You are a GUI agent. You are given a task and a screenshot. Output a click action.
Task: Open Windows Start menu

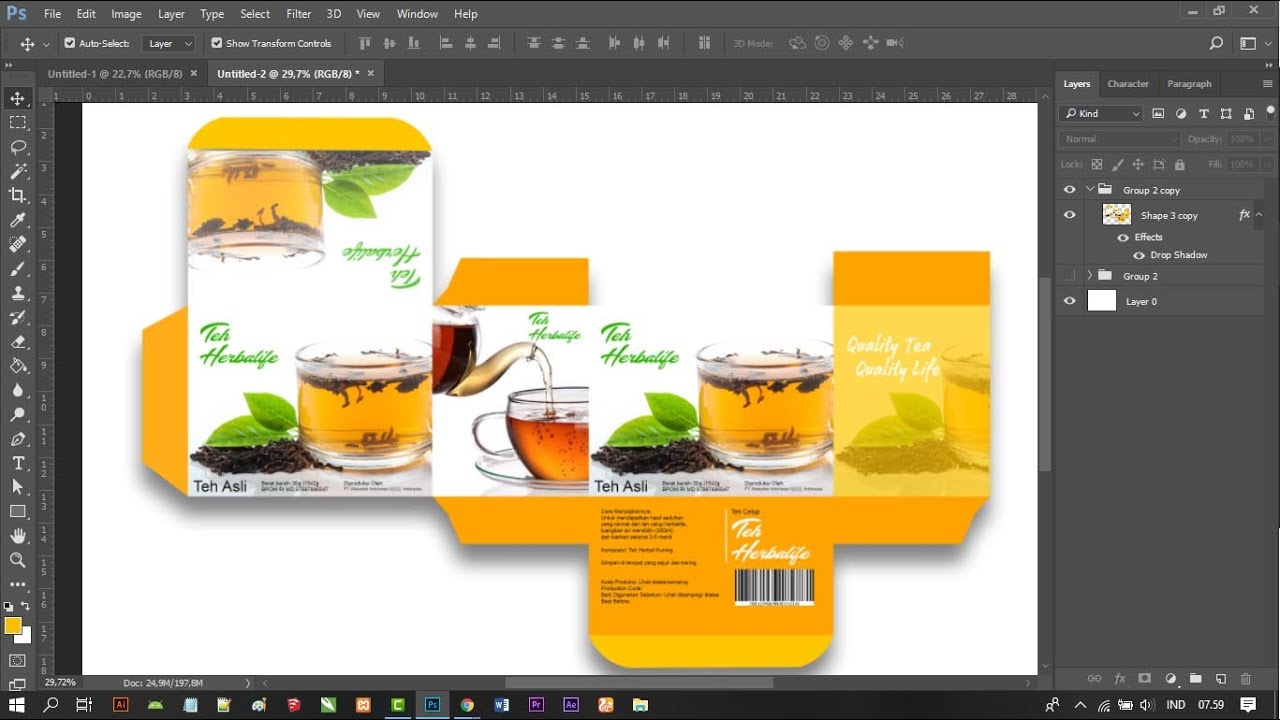point(17,705)
